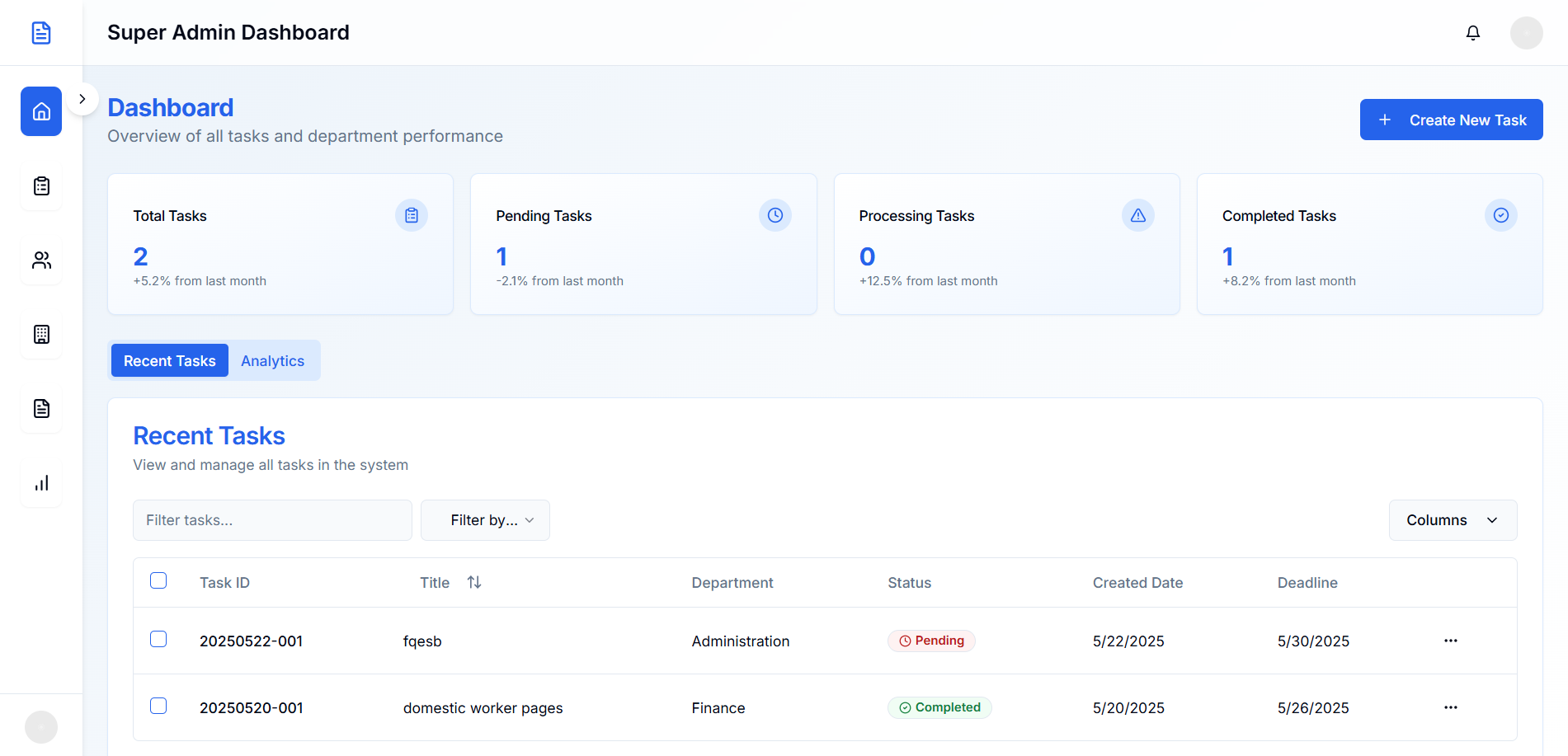Toggle the select-all checkbox in table header
This screenshot has width=1568, height=756.
[158, 580]
